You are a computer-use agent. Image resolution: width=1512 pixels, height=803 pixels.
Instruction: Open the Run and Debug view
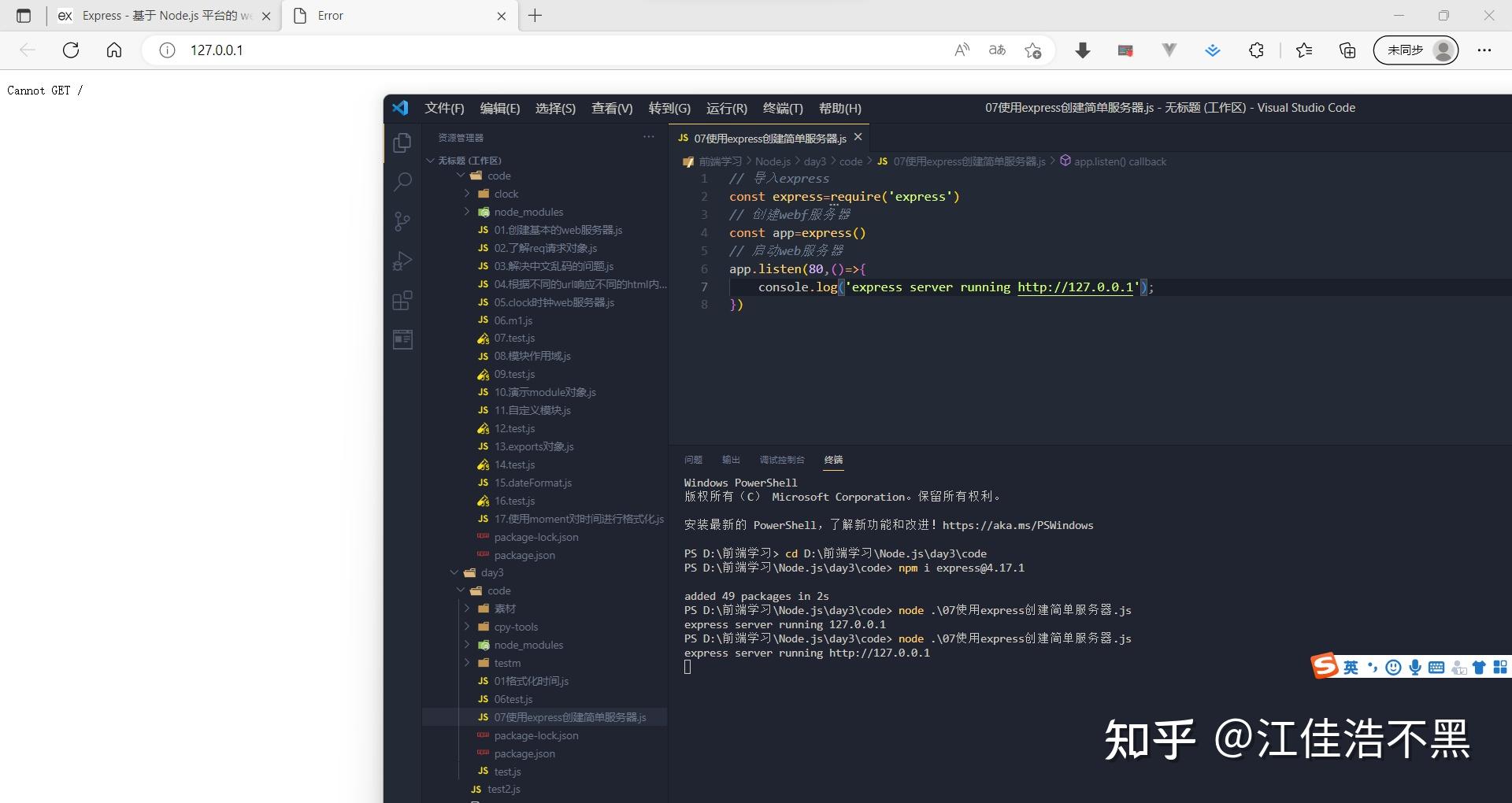tap(402, 261)
